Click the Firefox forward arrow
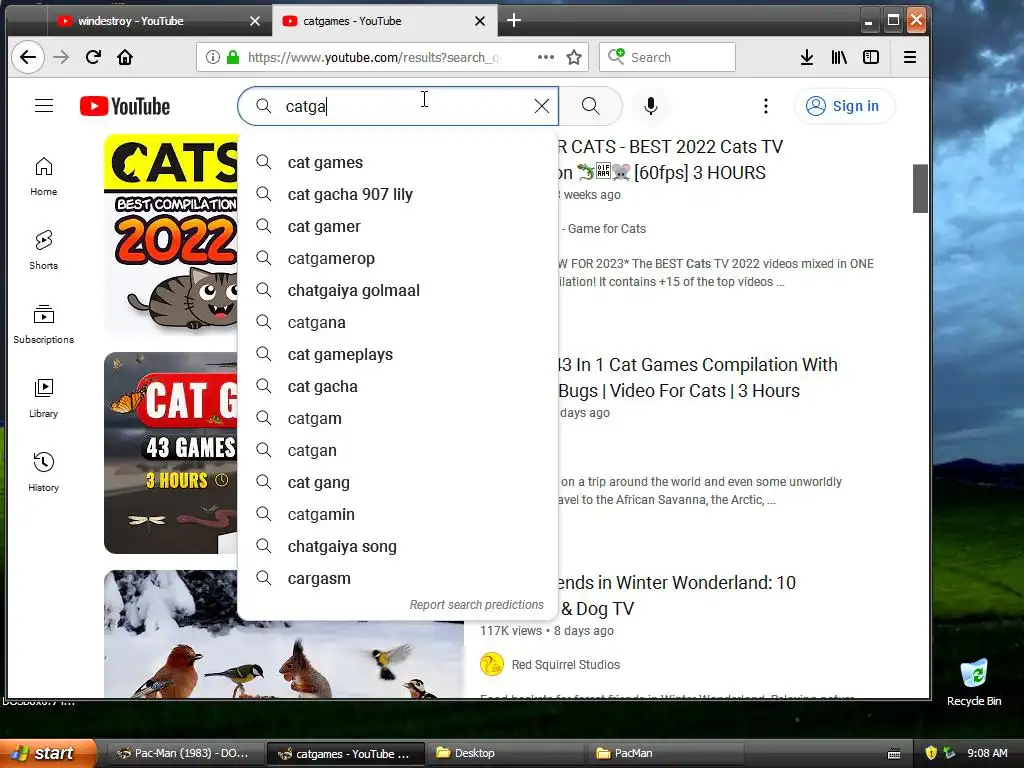 point(61,57)
